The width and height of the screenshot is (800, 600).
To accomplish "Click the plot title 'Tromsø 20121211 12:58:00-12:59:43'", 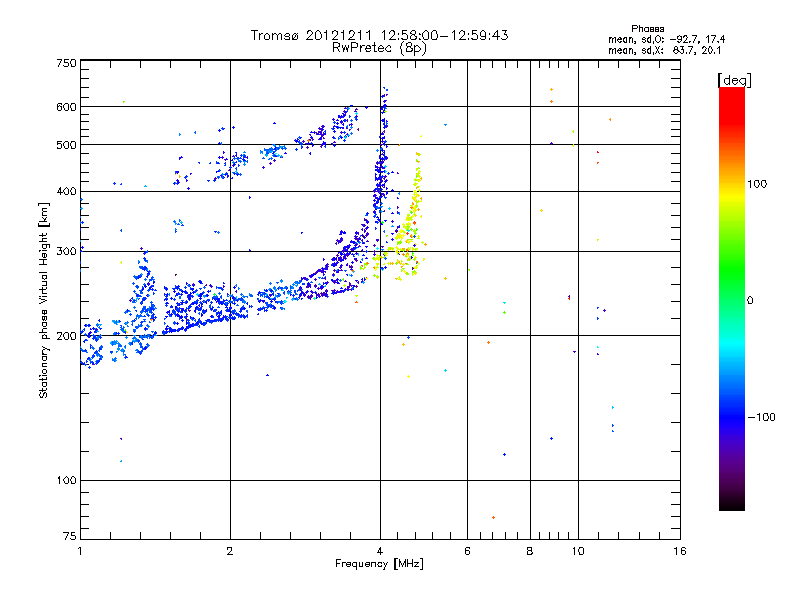I will pos(379,35).
